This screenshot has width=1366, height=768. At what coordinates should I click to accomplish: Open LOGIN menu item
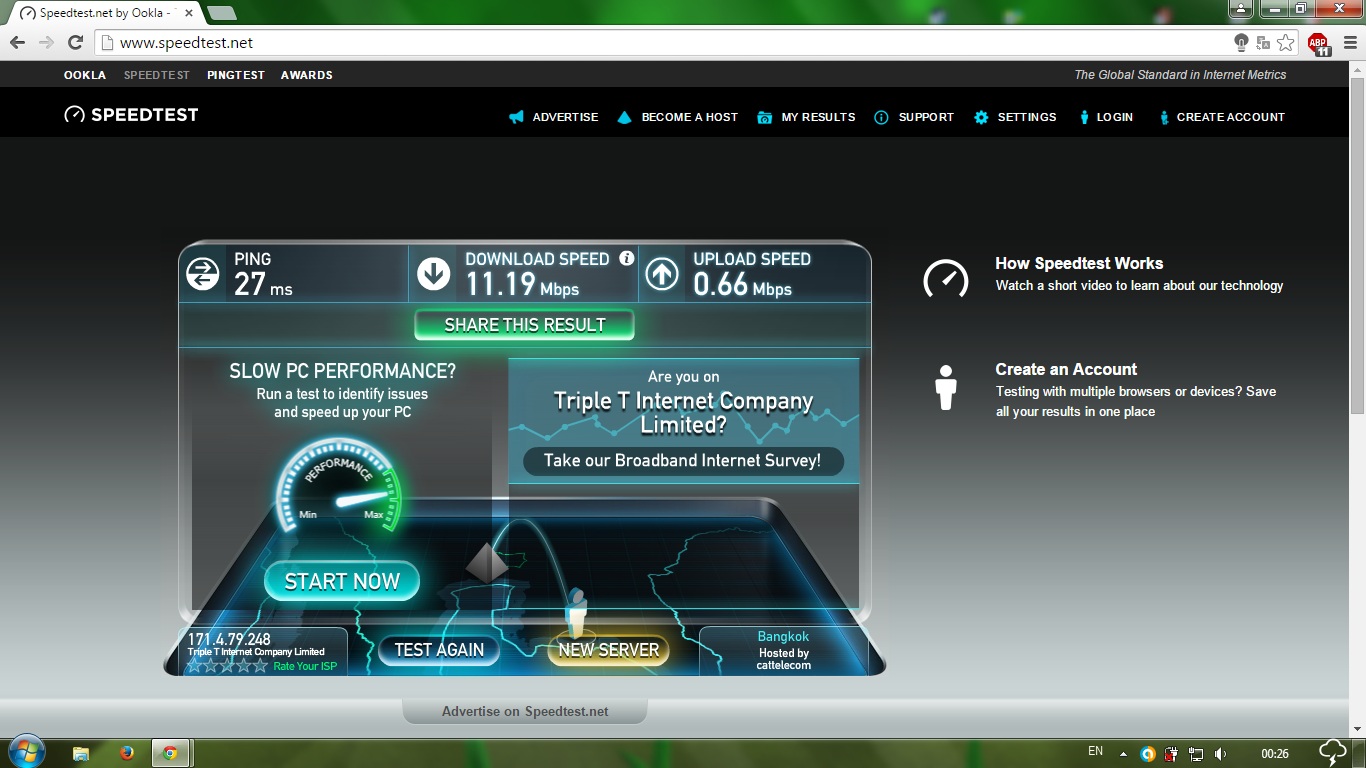1114,117
